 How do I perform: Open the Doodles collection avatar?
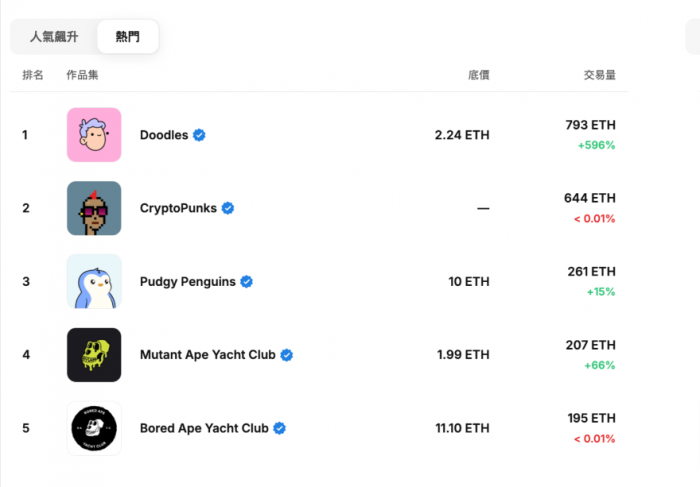pos(94,135)
